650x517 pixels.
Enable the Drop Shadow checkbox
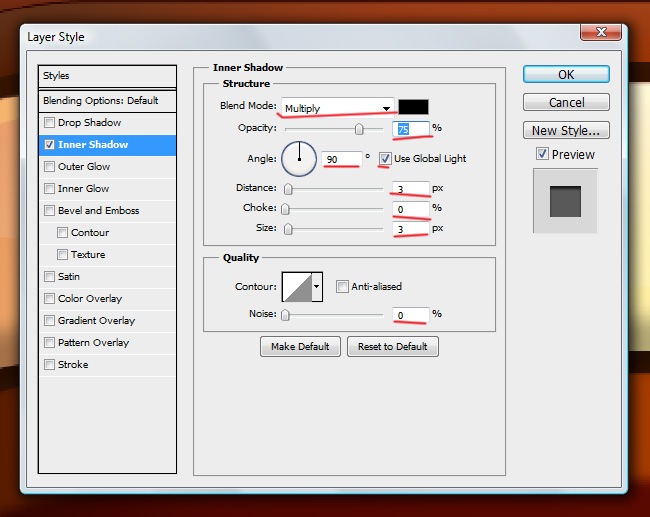click(x=49, y=123)
